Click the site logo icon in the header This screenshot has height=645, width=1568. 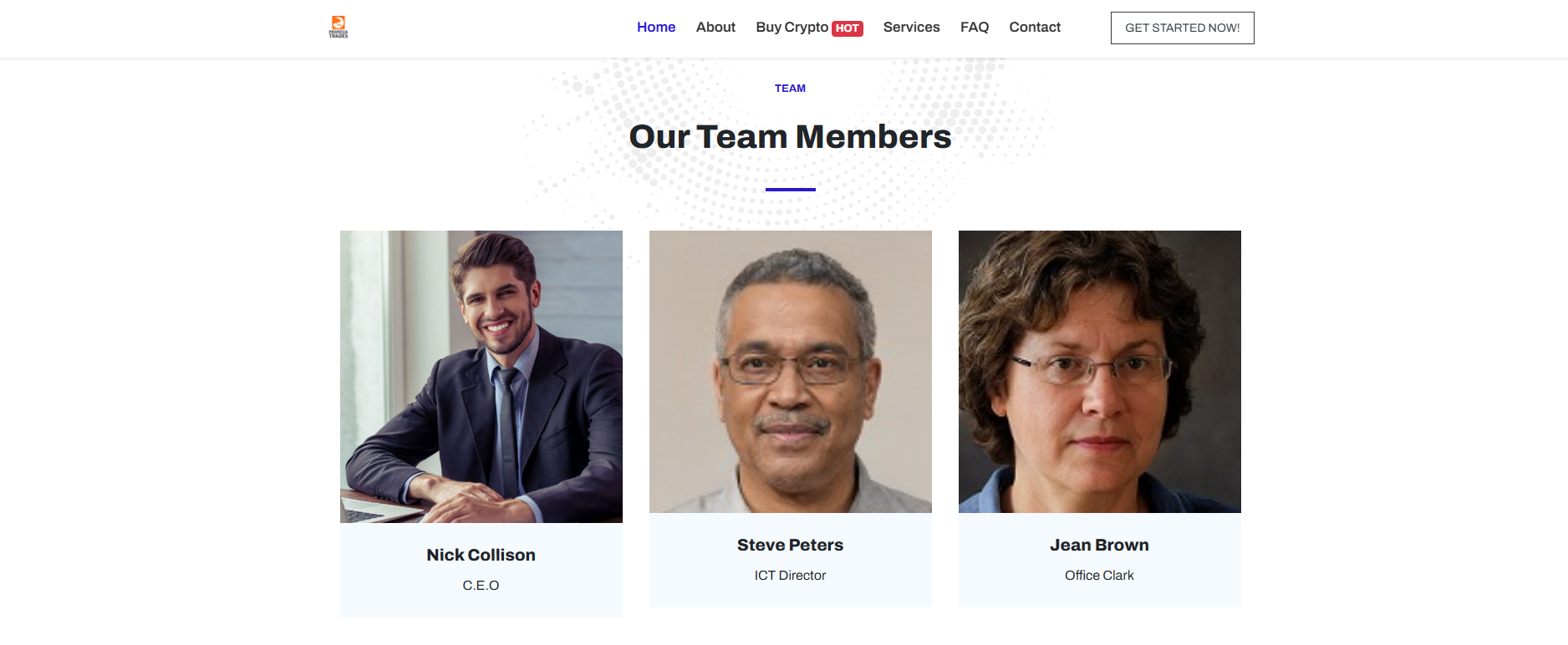pyautogui.click(x=339, y=27)
